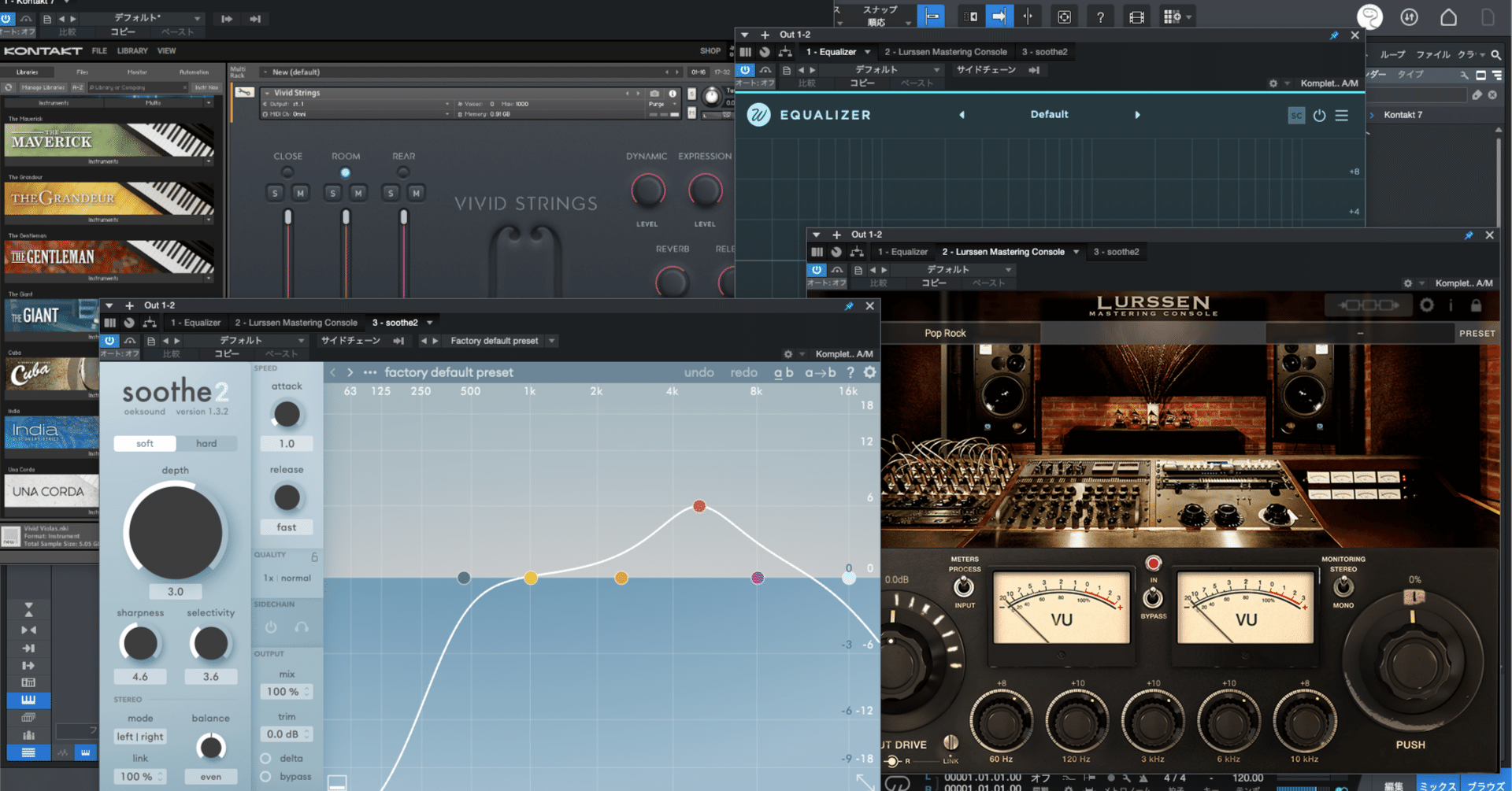Click the Kontakt camera snapshot icon
This screenshot has height=791, width=1512.
[654, 93]
